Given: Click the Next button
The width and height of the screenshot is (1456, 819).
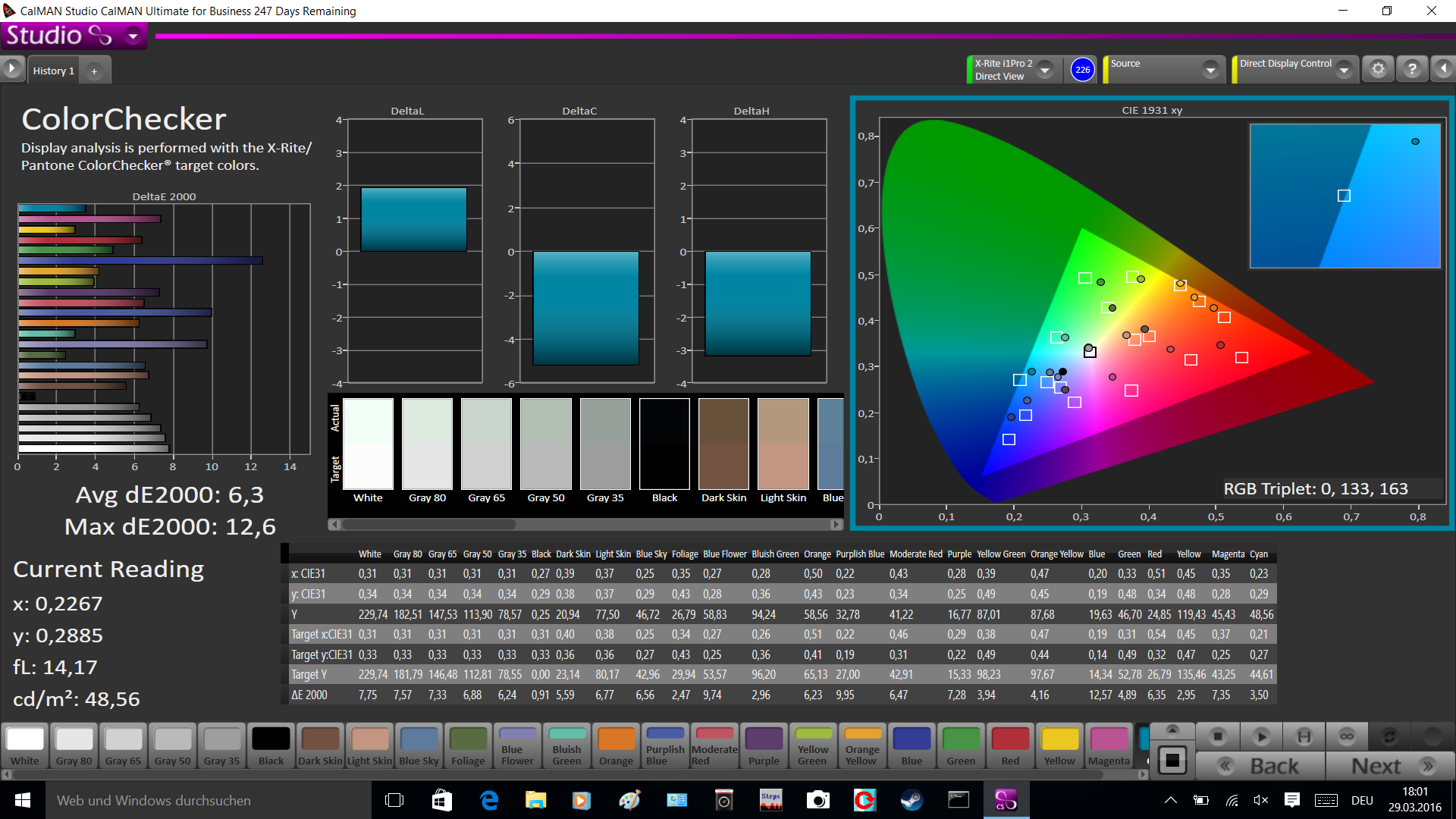Looking at the screenshot, I should tap(1389, 766).
